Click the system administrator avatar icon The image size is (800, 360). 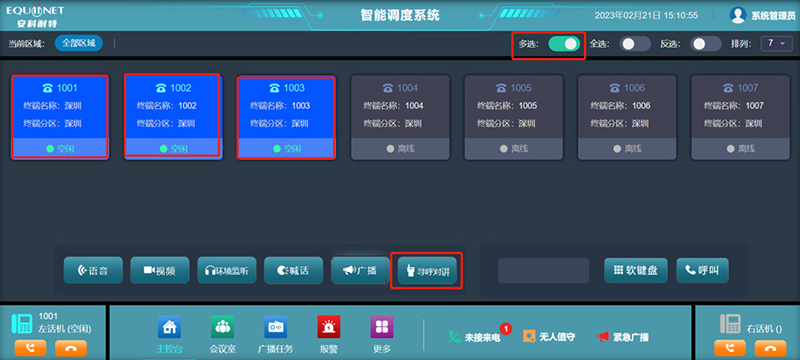tap(738, 15)
